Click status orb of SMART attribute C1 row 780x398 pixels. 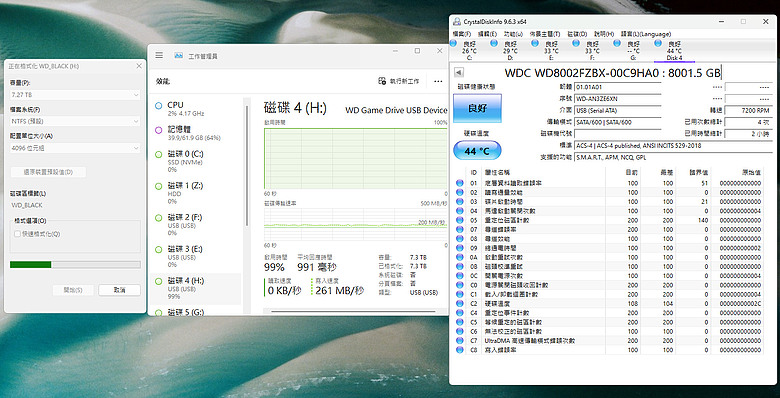click(x=460, y=294)
